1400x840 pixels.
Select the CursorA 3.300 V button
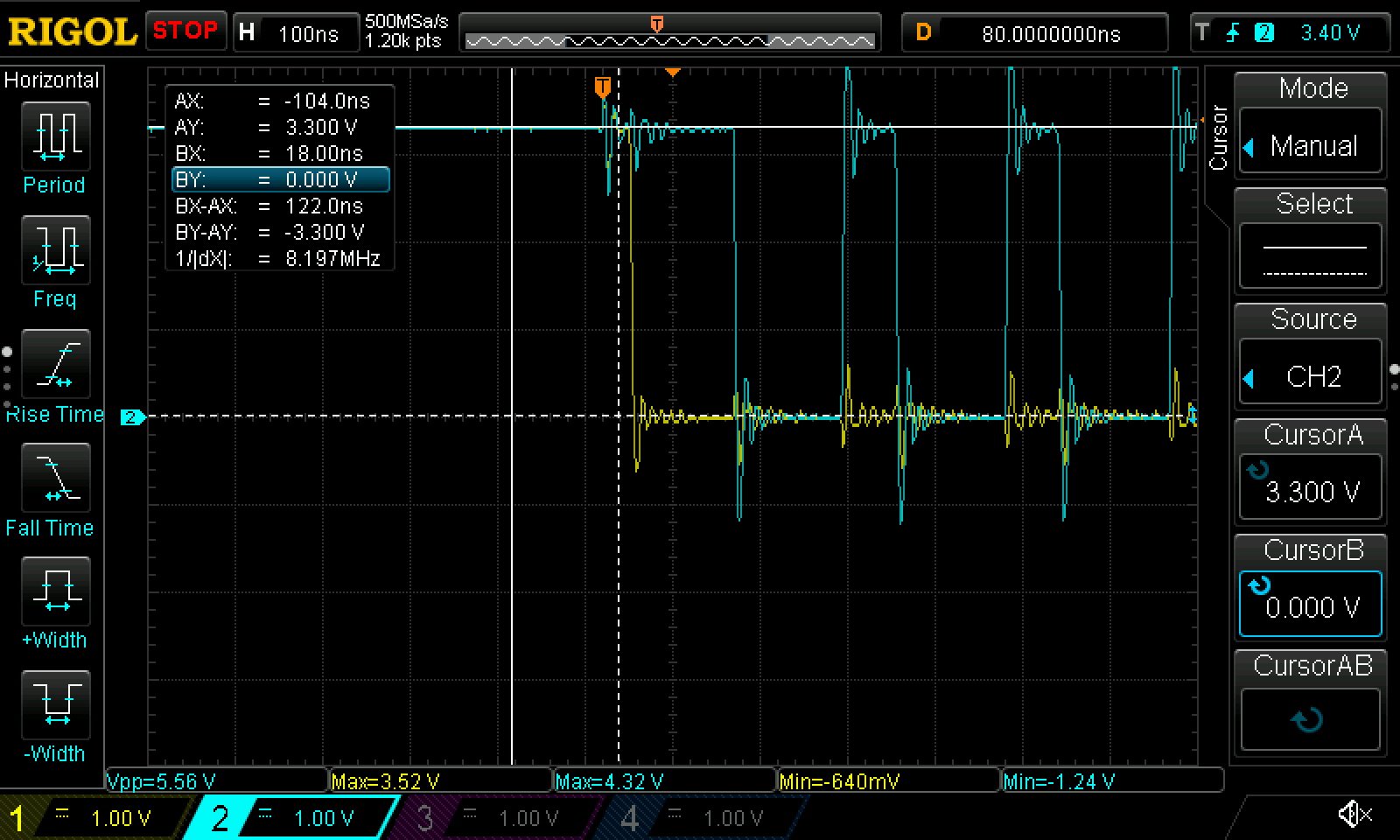pos(1310,490)
